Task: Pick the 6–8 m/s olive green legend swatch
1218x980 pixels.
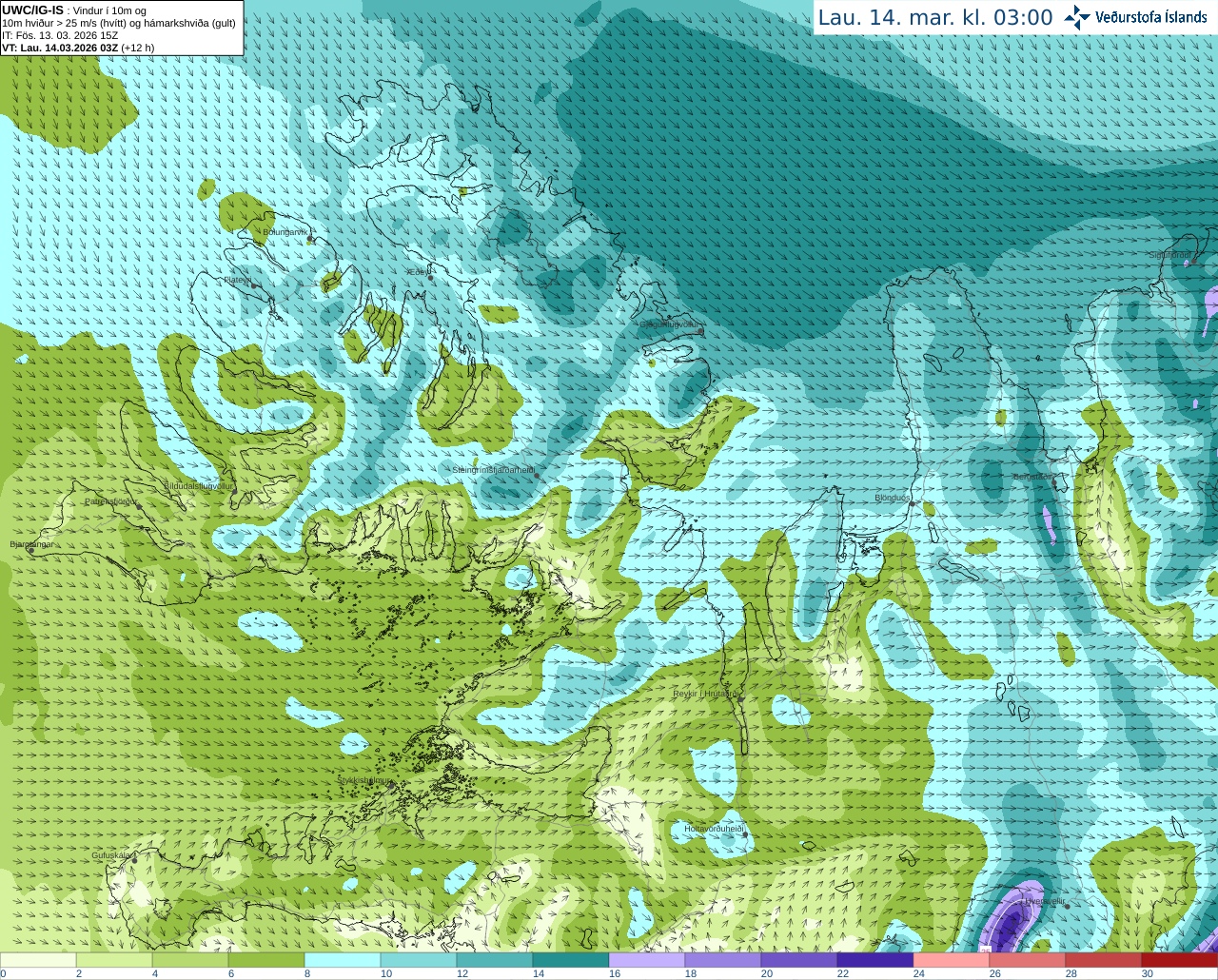Action: tap(266, 960)
